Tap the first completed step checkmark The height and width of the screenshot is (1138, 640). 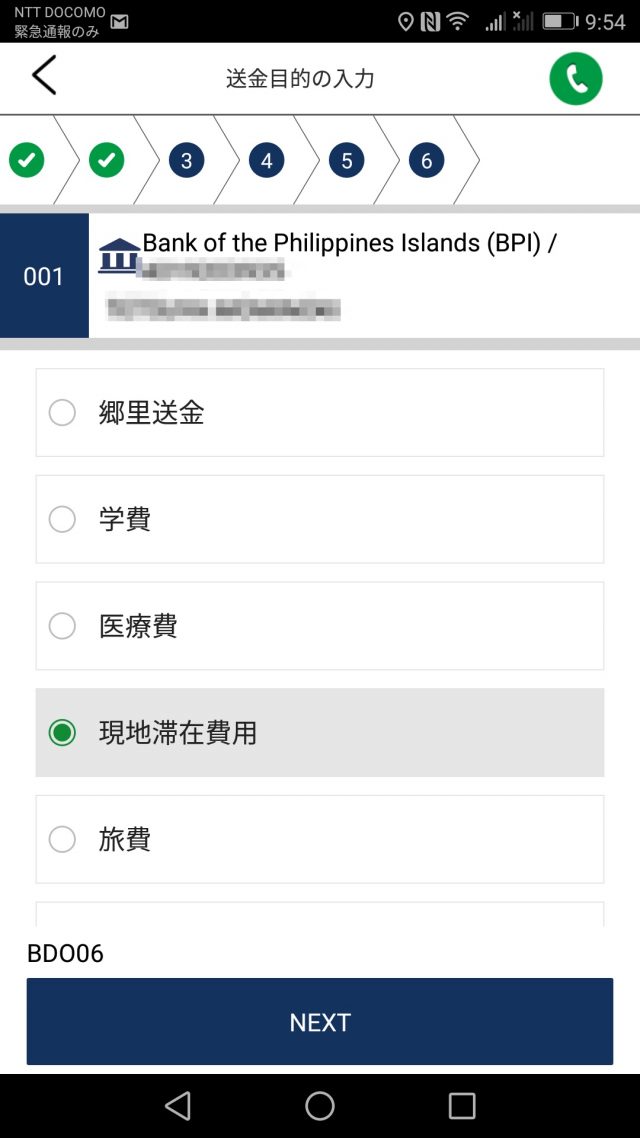coord(27,160)
